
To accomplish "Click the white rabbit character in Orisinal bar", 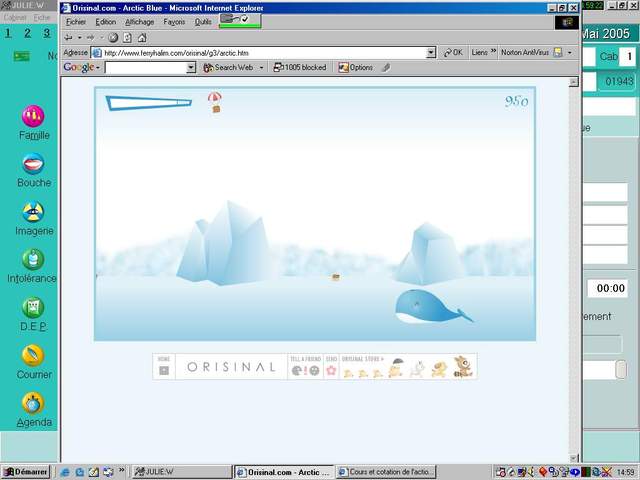I will point(417,369).
